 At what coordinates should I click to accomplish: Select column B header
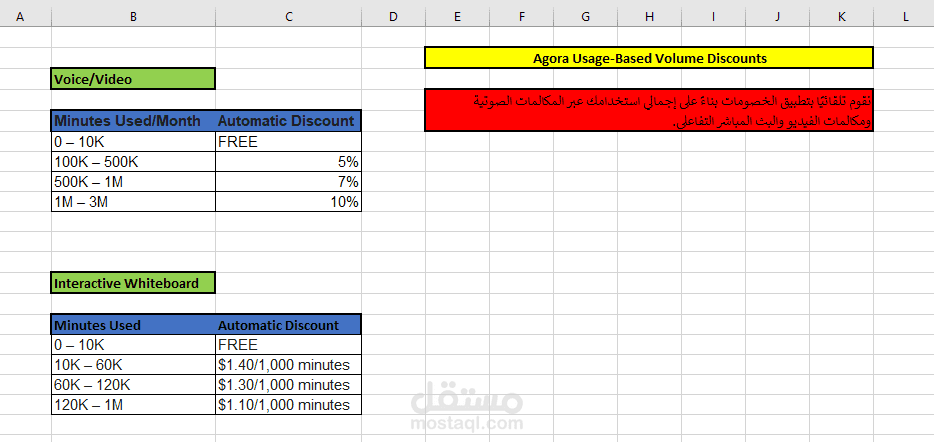133,17
